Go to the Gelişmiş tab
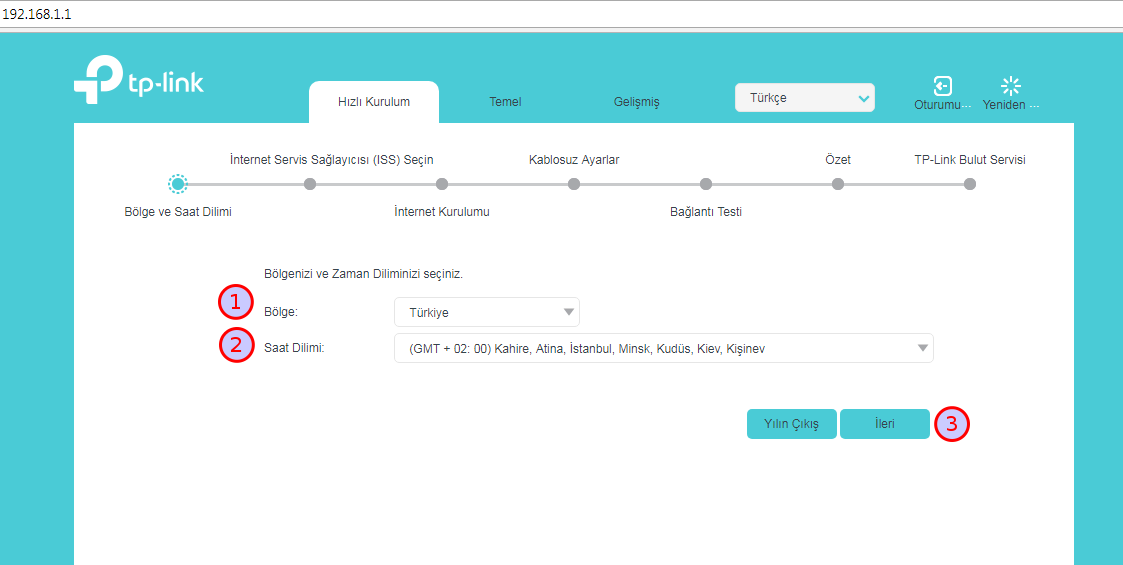Screen dimensions: 1123x565 pos(636,102)
